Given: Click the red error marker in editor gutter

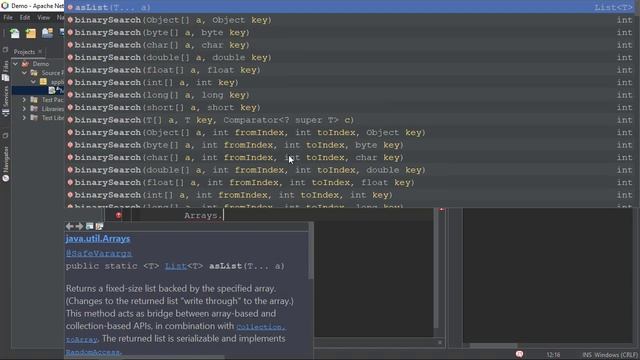Looking at the screenshot, I should click(x=118, y=215).
